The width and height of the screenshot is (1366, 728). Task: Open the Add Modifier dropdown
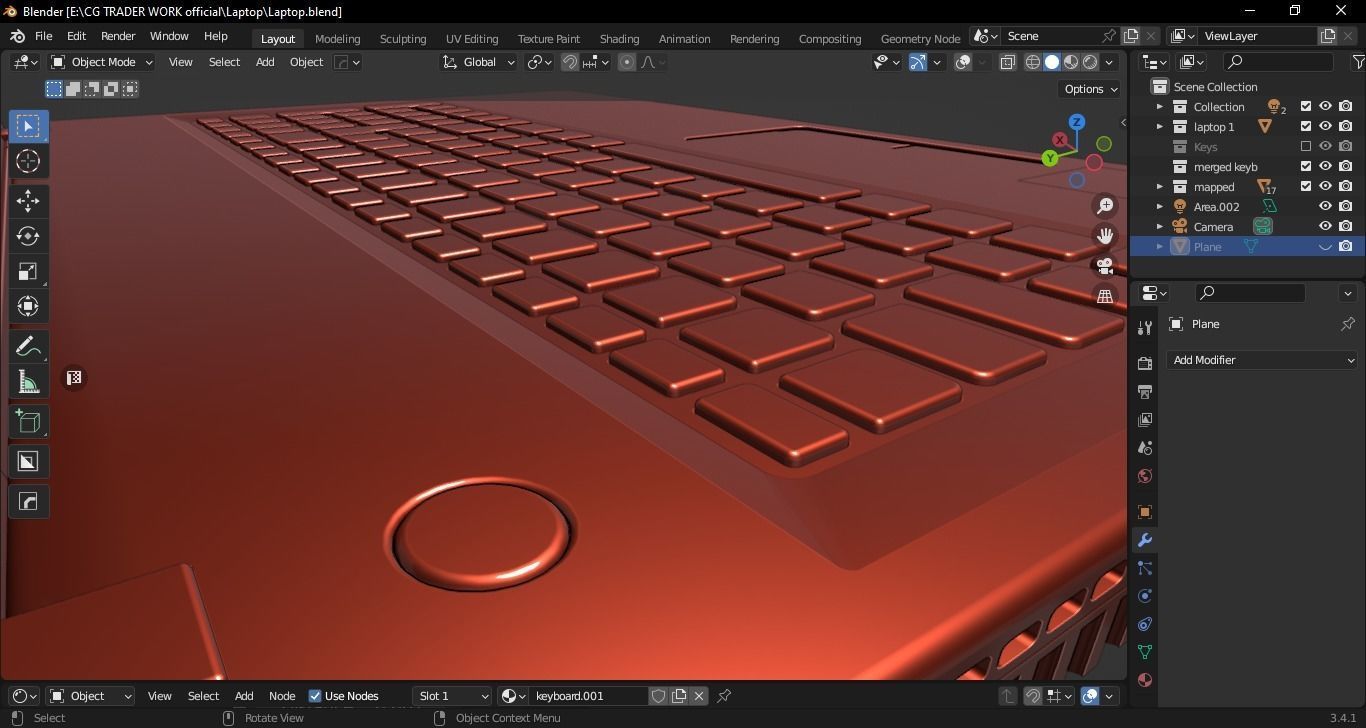(x=1263, y=360)
